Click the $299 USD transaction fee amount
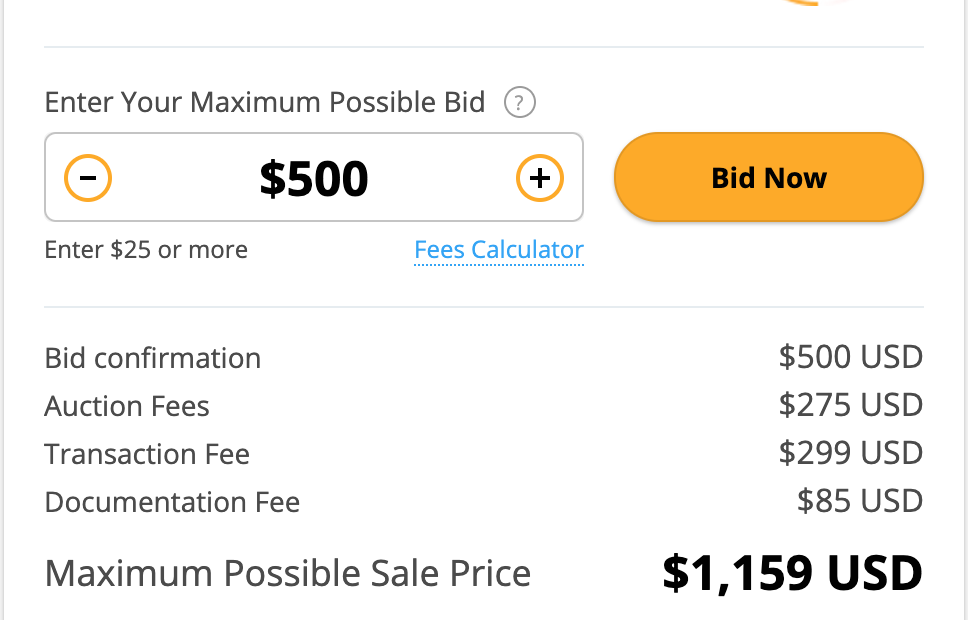Image resolution: width=968 pixels, height=620 pixels. (x=851, y=453)
